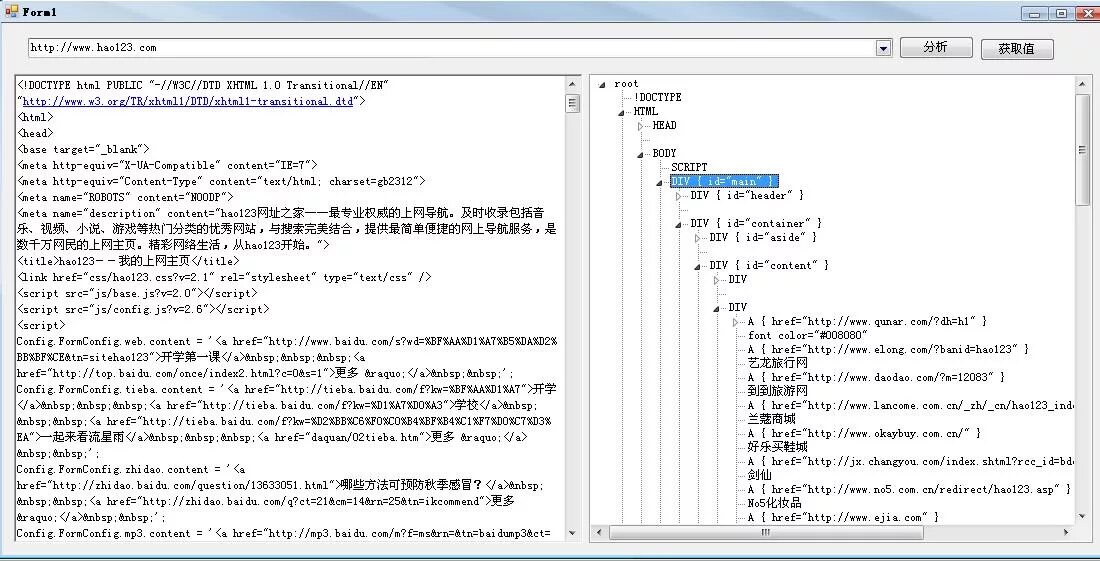
Task: Select the DIV id="content" tree node
Action: coord(769,266)
